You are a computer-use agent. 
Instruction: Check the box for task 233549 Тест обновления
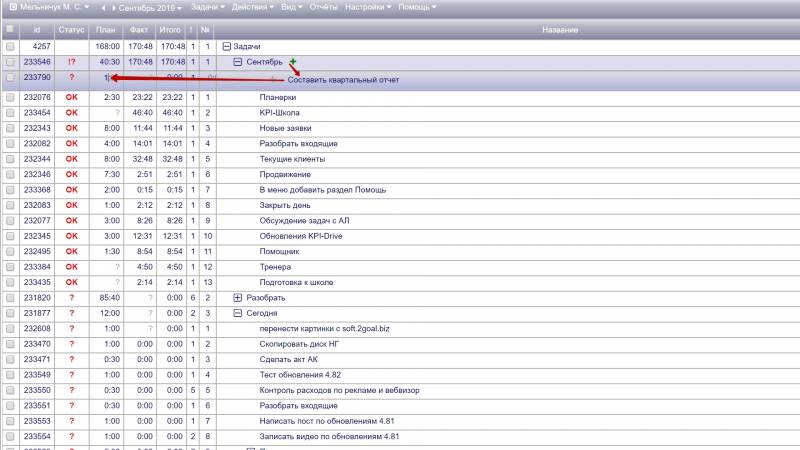10,375
